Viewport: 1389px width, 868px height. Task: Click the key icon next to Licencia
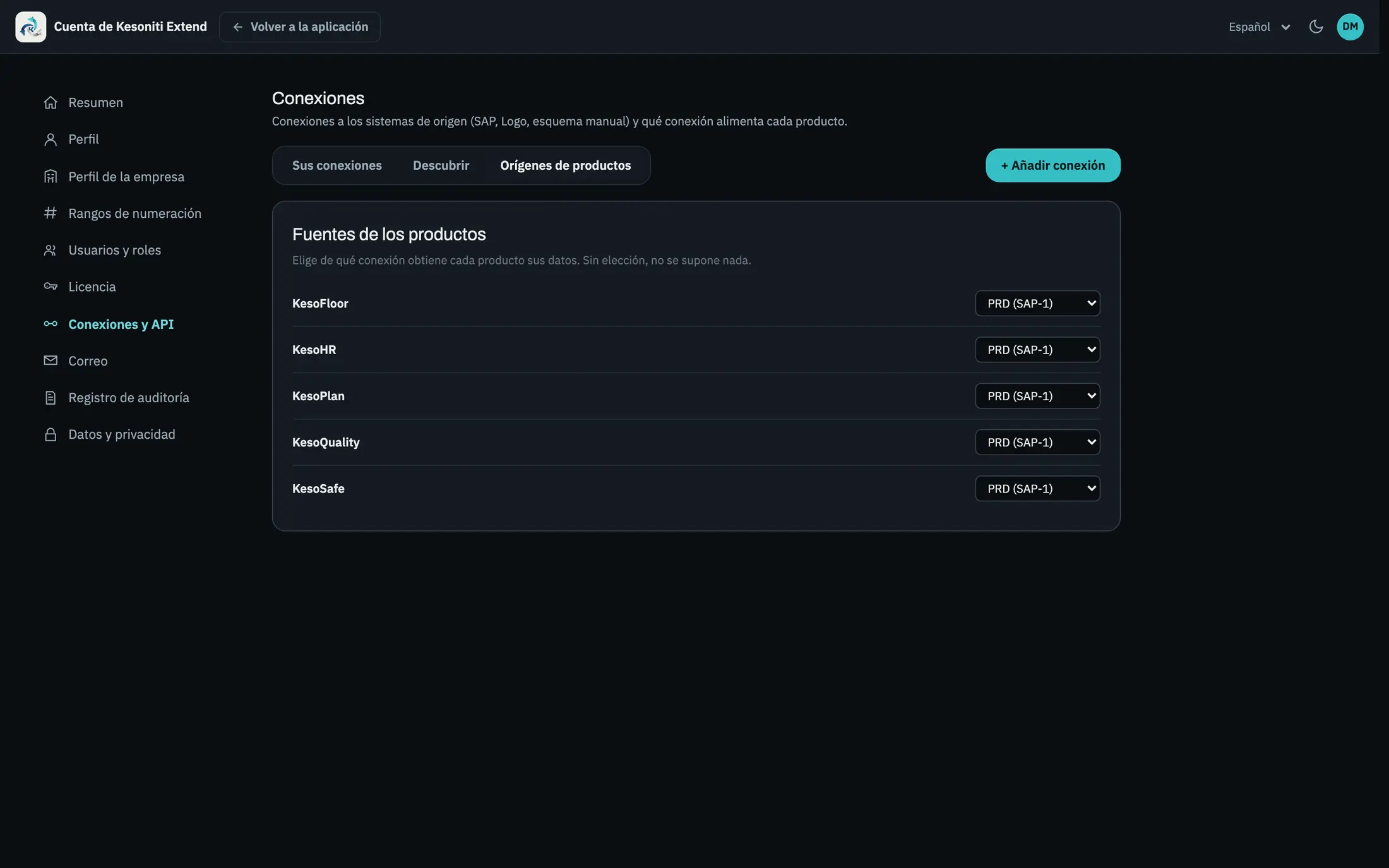pyautogui.click(x=51, y=287)
